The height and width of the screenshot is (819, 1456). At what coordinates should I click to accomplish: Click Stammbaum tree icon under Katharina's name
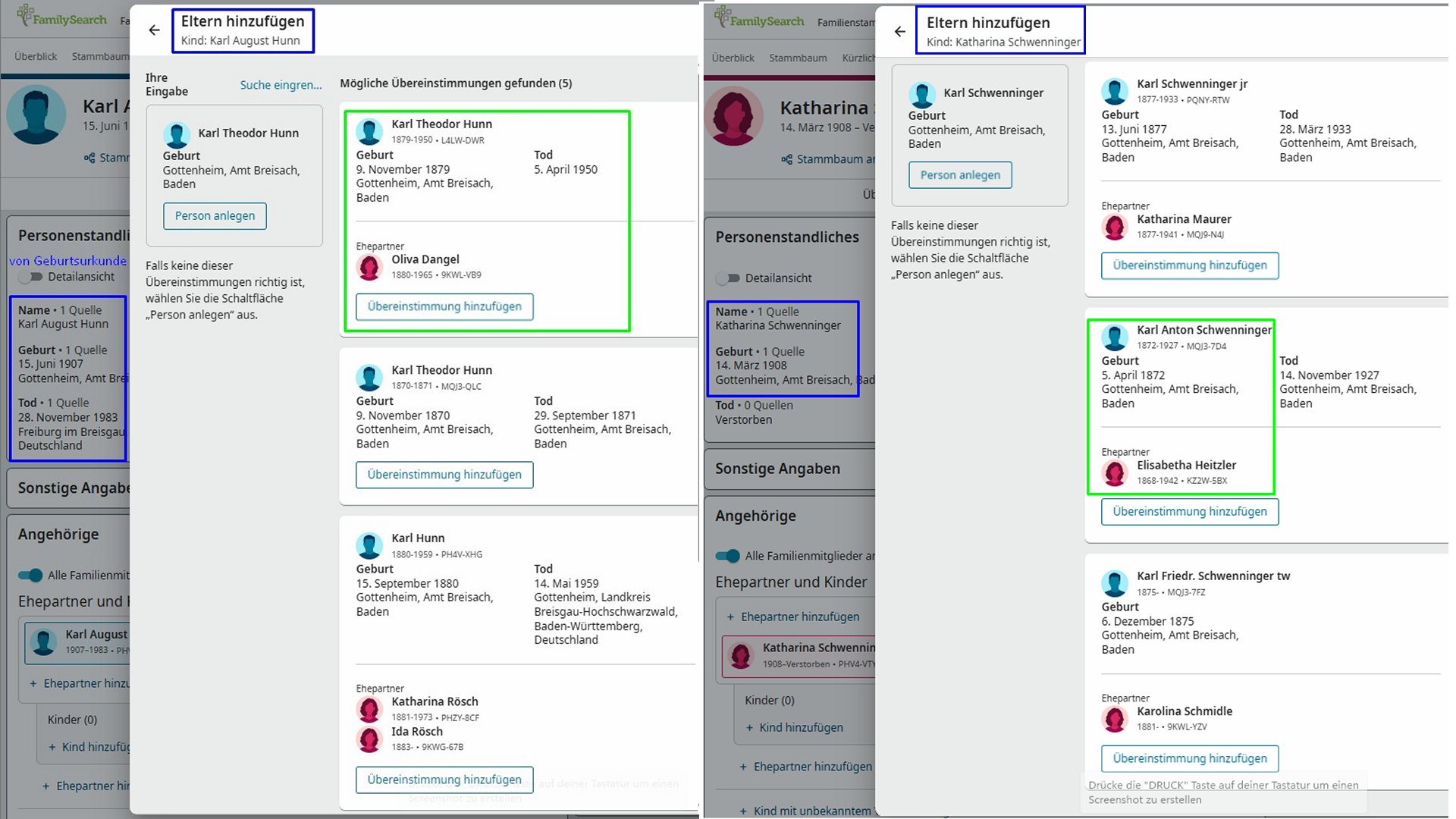[787, 159]
